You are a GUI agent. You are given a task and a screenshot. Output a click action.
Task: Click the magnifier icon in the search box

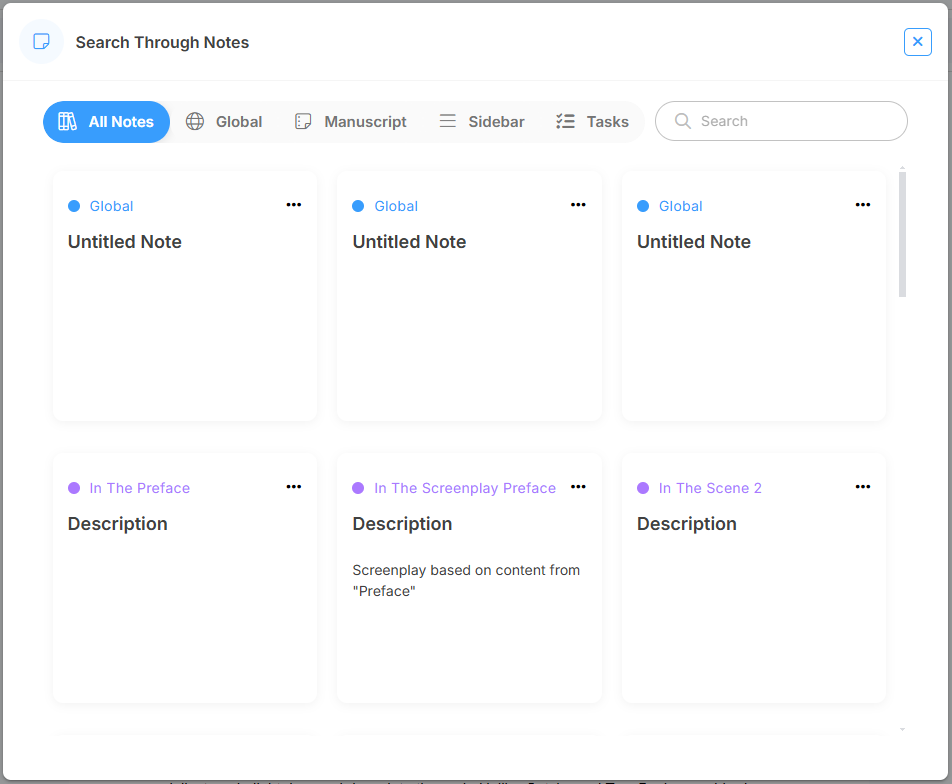tap(683, 121)
